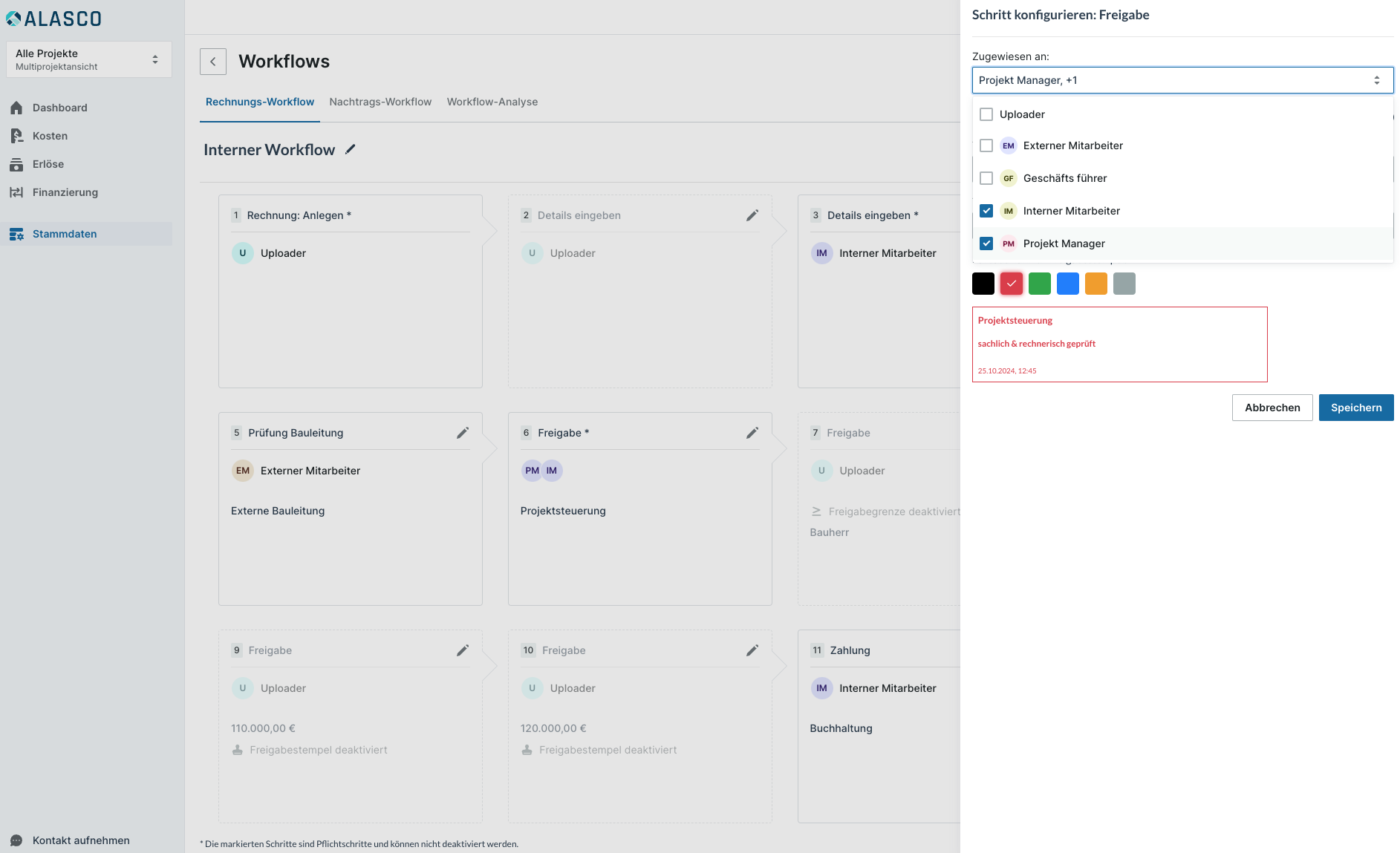Image resolution: width=1400 pixels, height=853 pixels.
Task: Select Externer Mitarbeiter in the dropdown list
Action: click(x=1072, y=146)
